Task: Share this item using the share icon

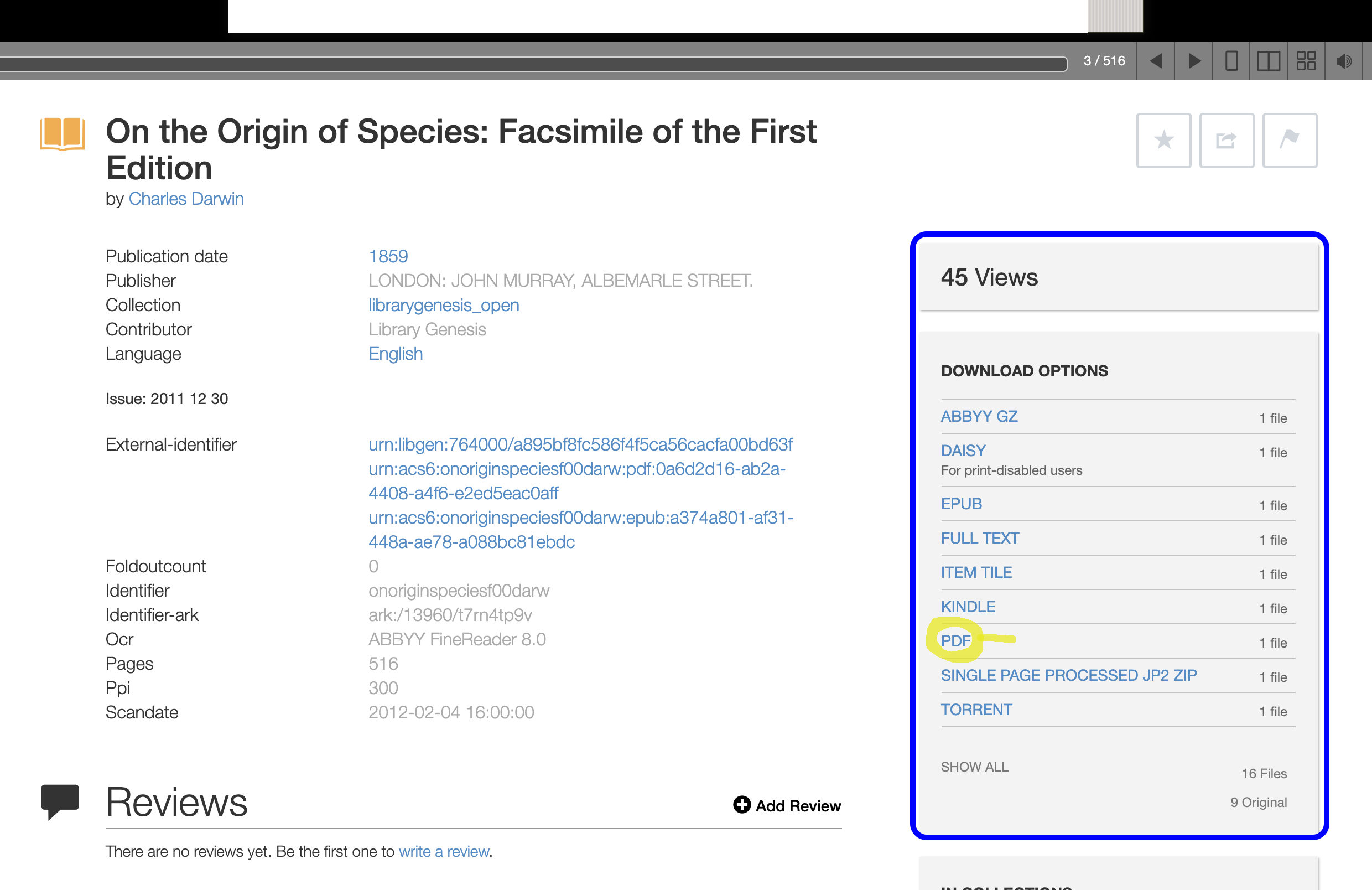Action: (x=1226, y=140)
